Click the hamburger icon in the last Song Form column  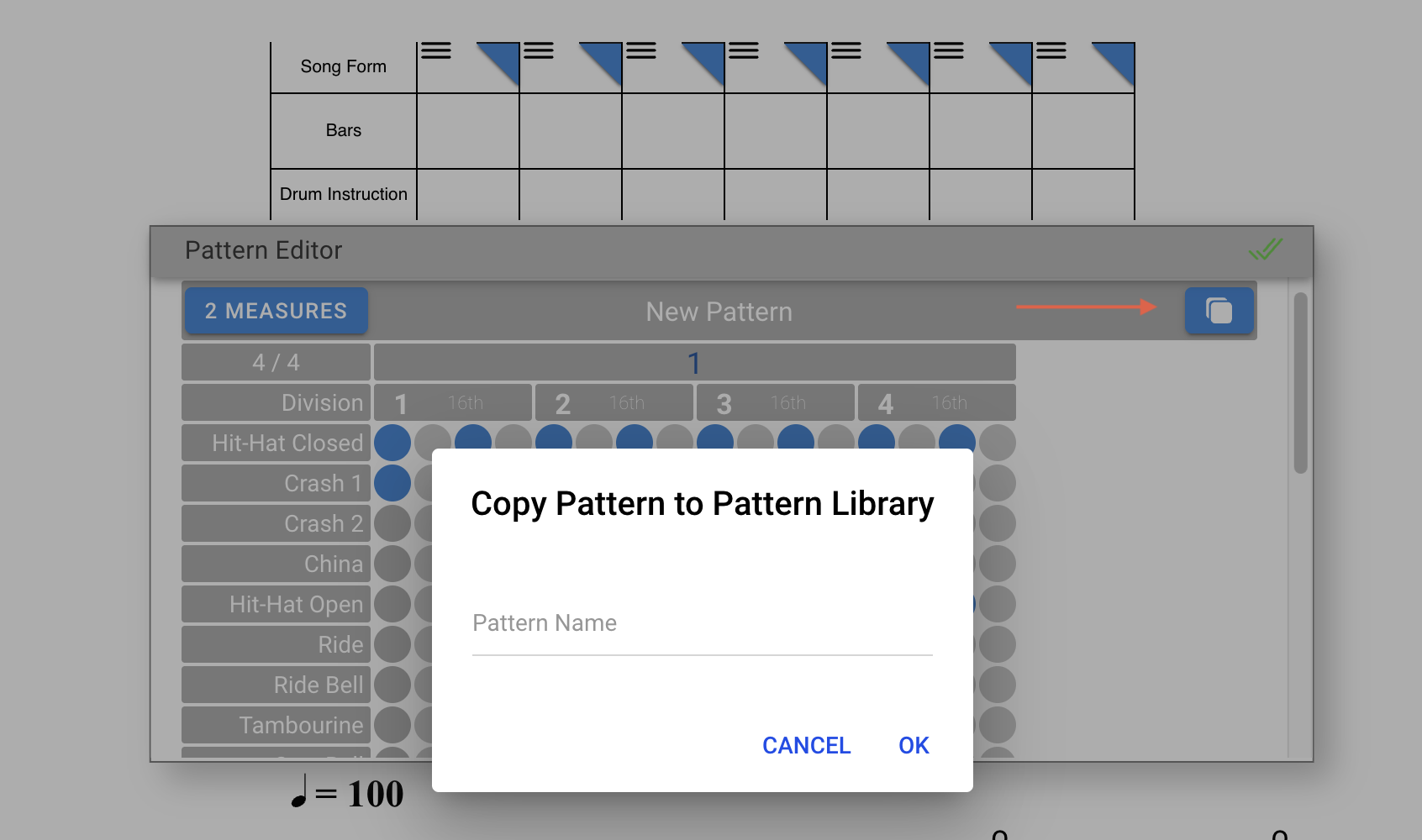click(x=1050, y=52)
